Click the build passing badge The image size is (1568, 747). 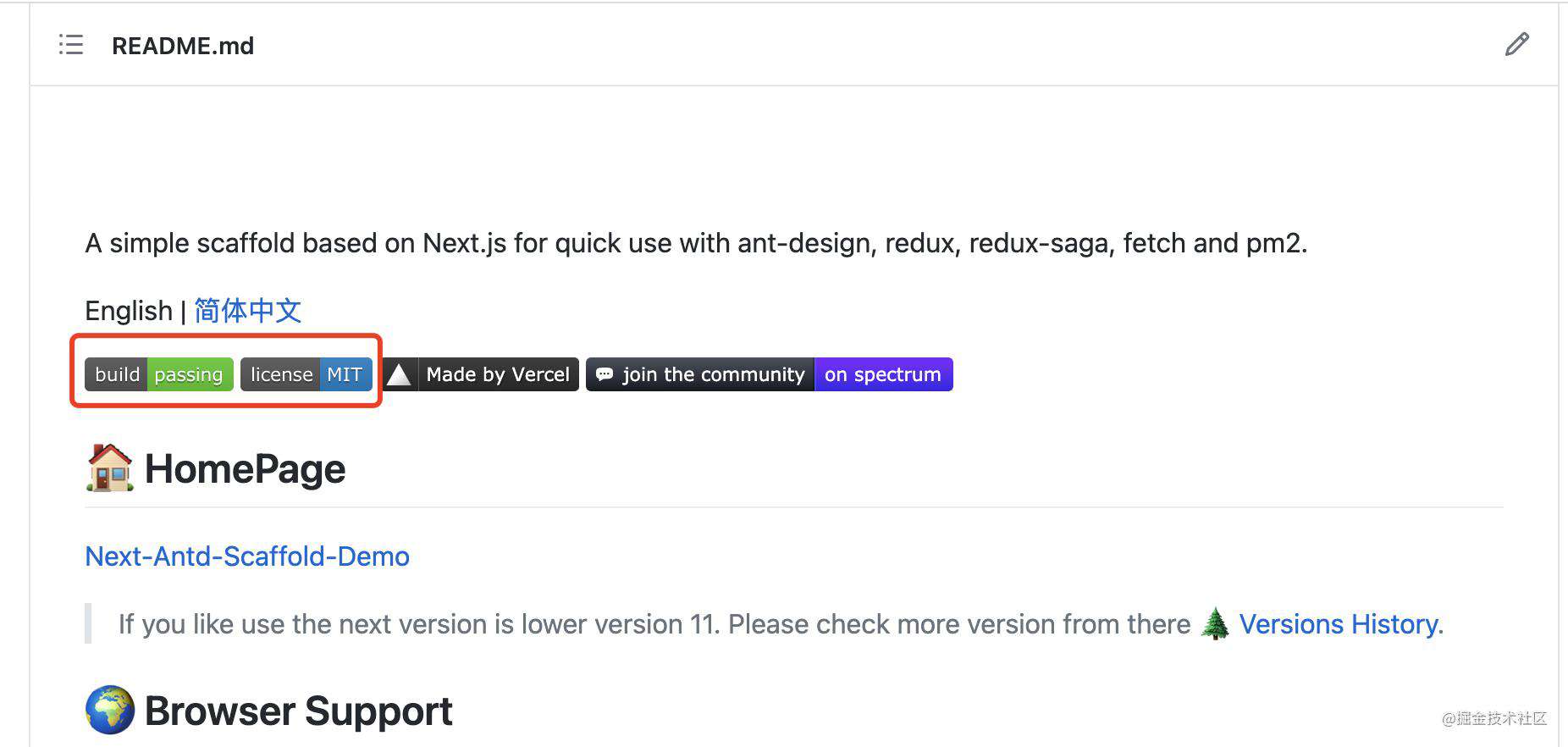tap(158, 374)
